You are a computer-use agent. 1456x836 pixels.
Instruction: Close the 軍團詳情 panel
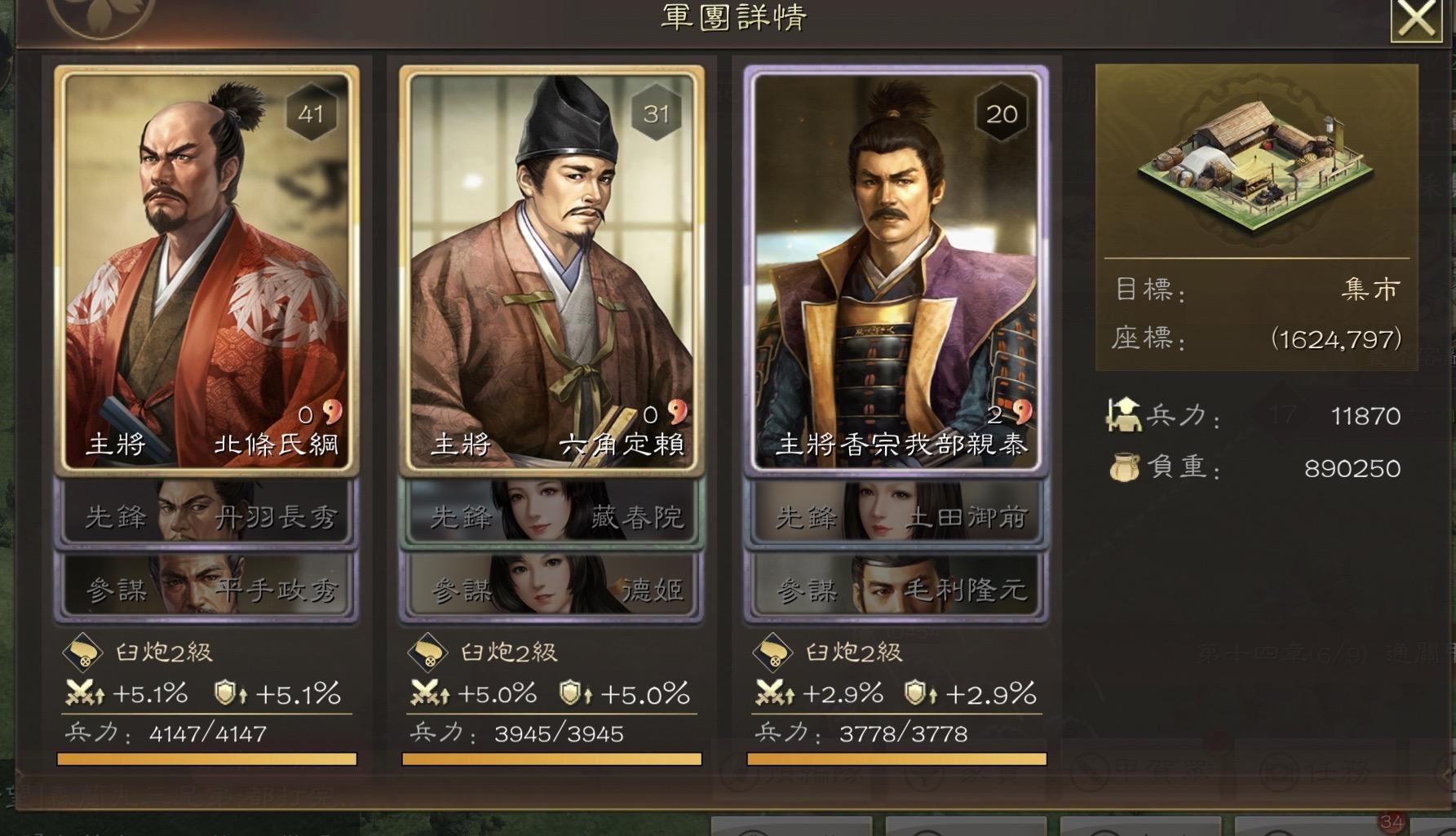point(1416,18)
